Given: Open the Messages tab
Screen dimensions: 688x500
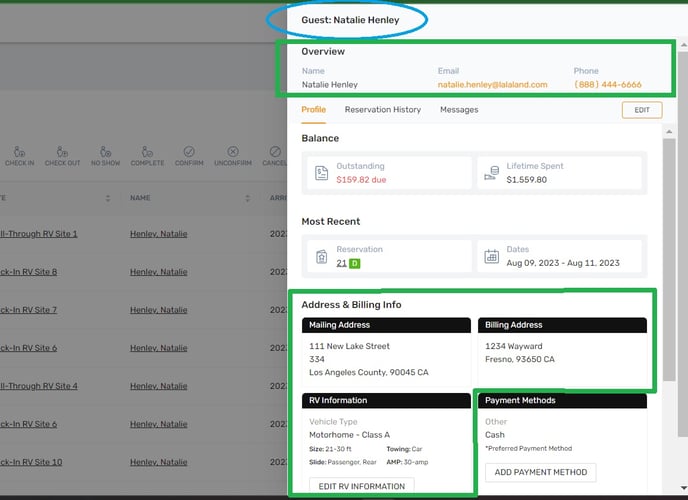Looking at the screenshot, I should (x=458, y=110).
